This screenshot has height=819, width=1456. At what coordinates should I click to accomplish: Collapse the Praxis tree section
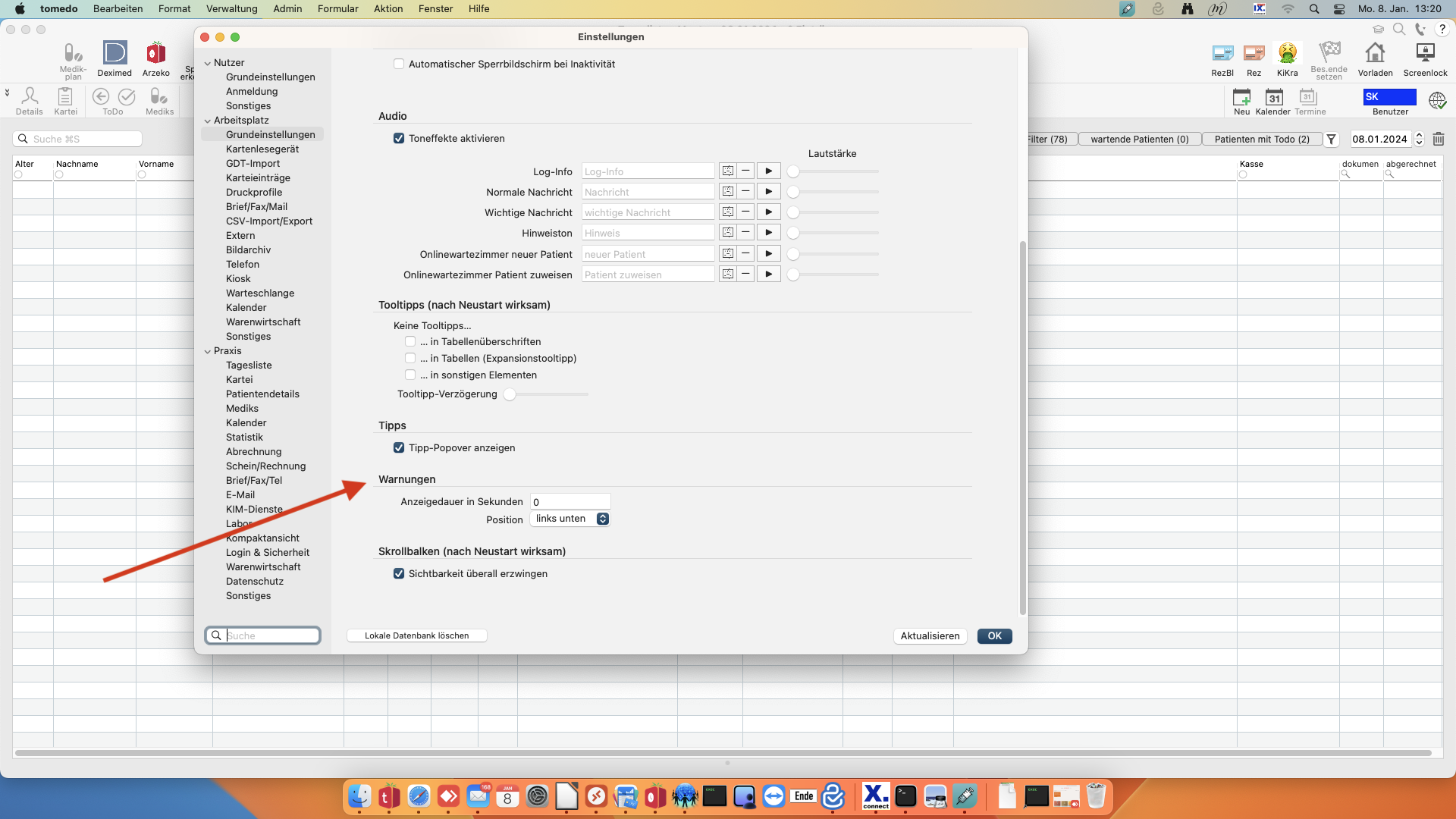[207, 351]
